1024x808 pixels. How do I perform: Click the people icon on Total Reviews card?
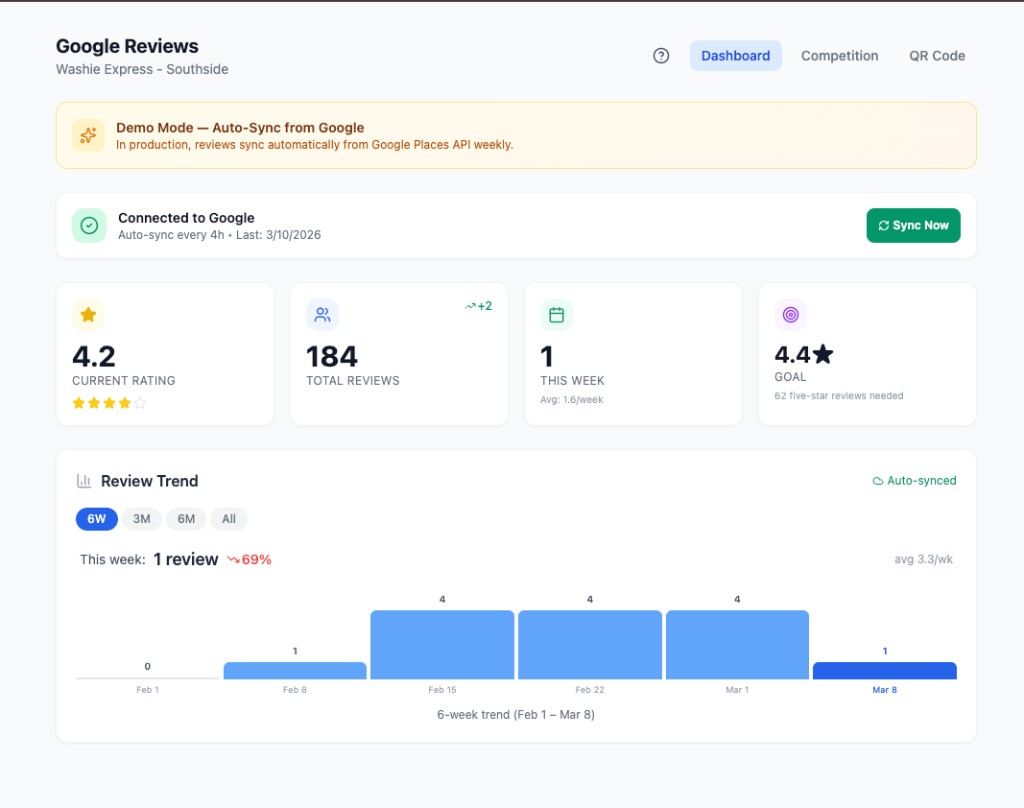pyautogui.click(x=322, y=315)
